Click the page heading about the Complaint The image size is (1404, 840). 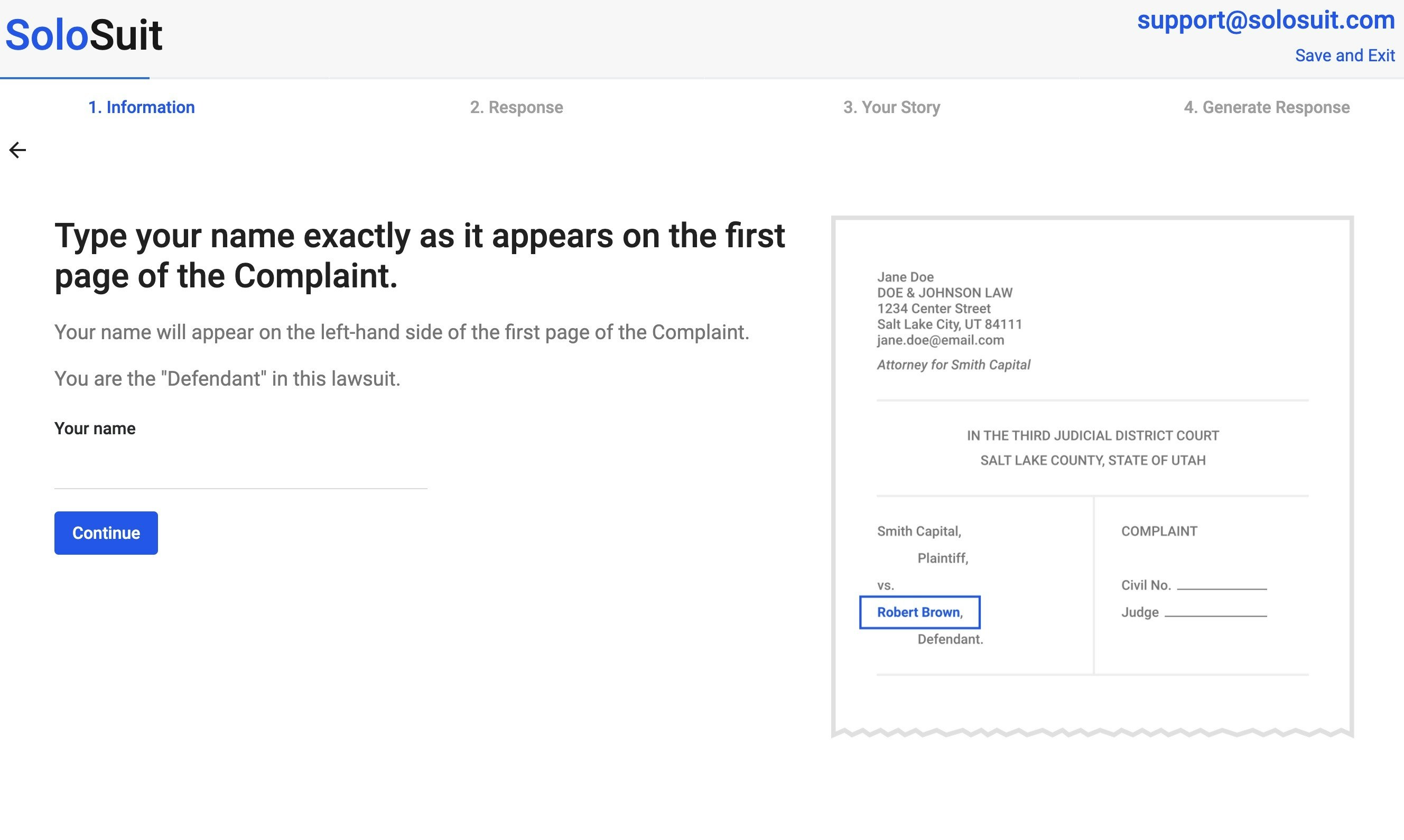tap(419, 256)
